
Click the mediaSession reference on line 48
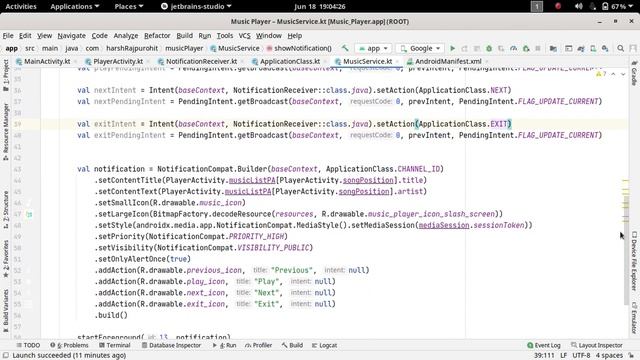tap(444, 225)
